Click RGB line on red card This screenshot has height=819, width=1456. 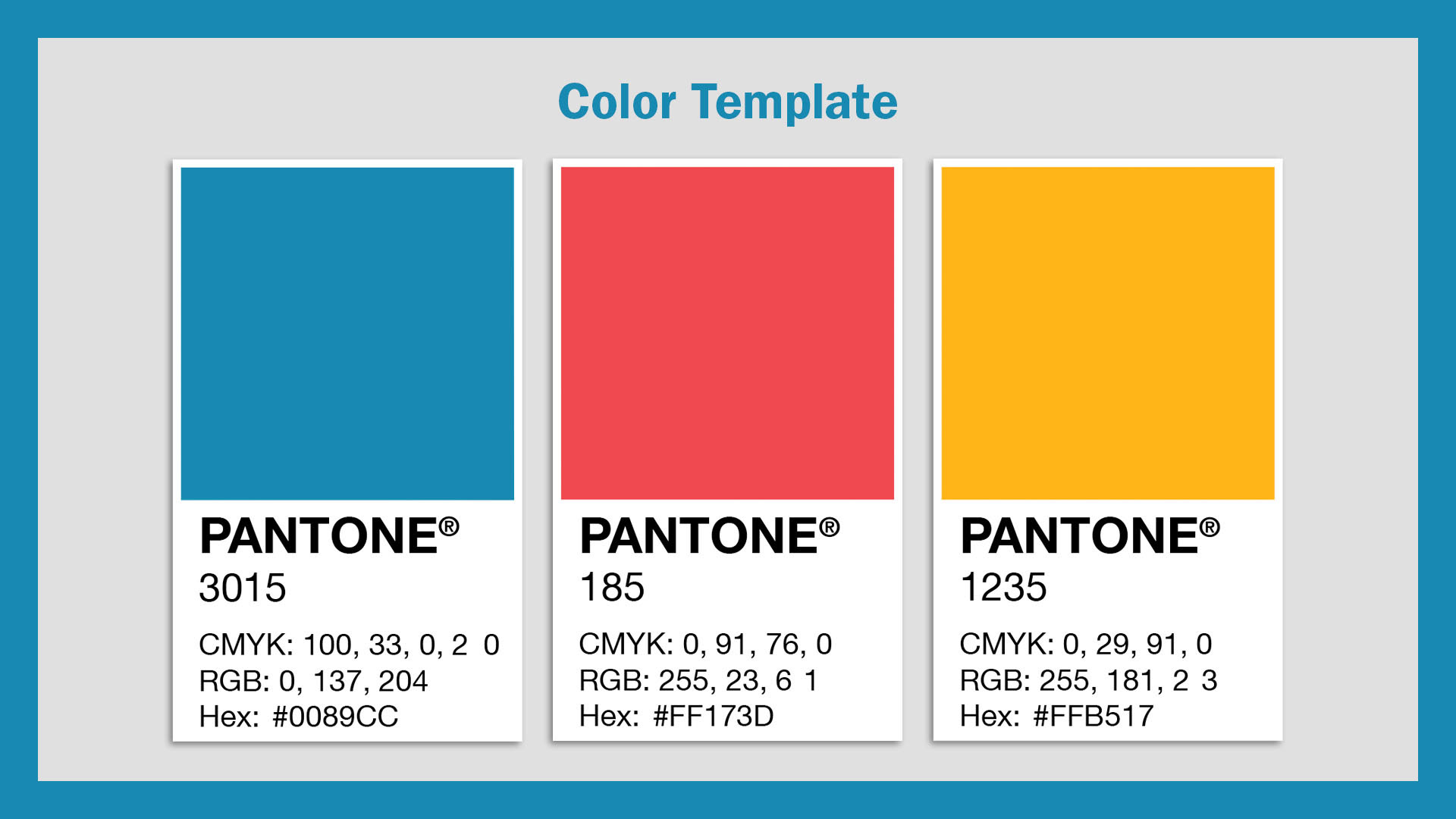coord(698,681)
